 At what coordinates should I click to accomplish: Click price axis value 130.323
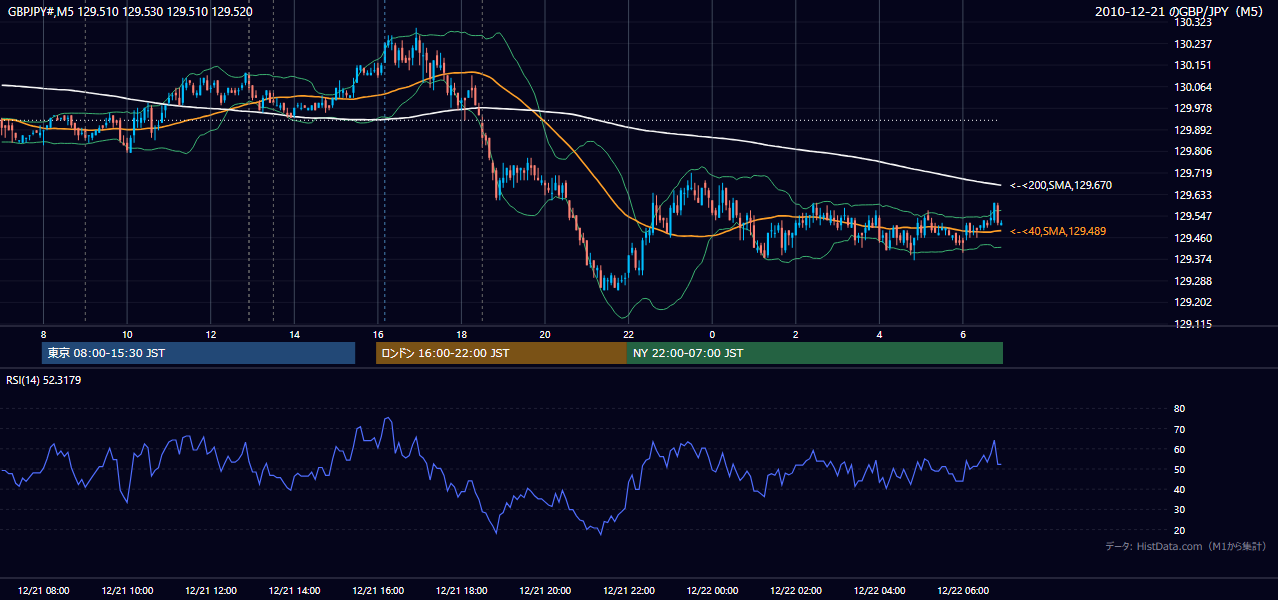[1194, 22]
